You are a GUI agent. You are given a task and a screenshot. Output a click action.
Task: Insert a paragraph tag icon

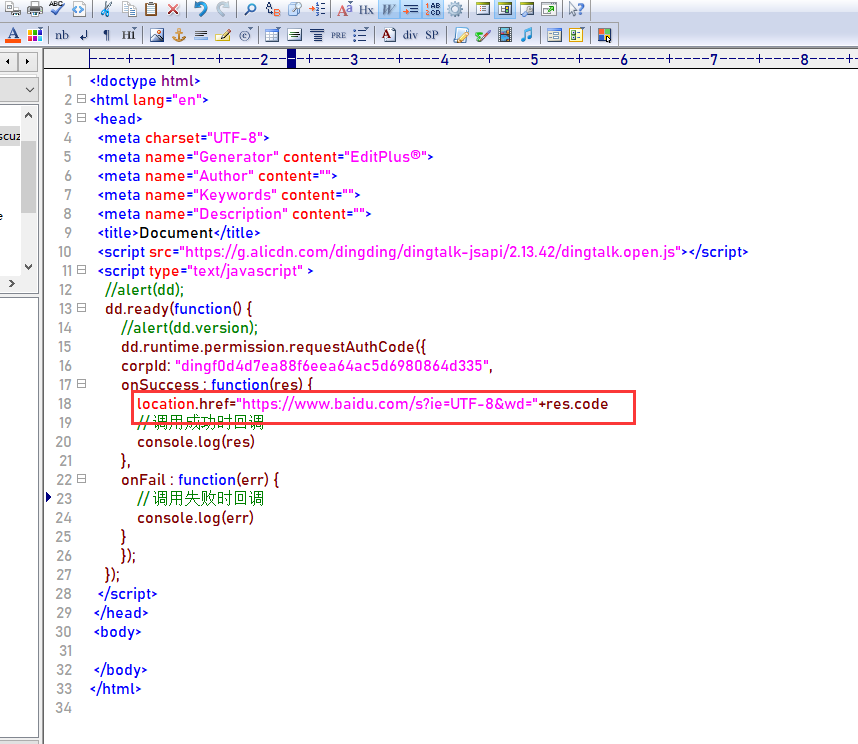tap(106, 35)
